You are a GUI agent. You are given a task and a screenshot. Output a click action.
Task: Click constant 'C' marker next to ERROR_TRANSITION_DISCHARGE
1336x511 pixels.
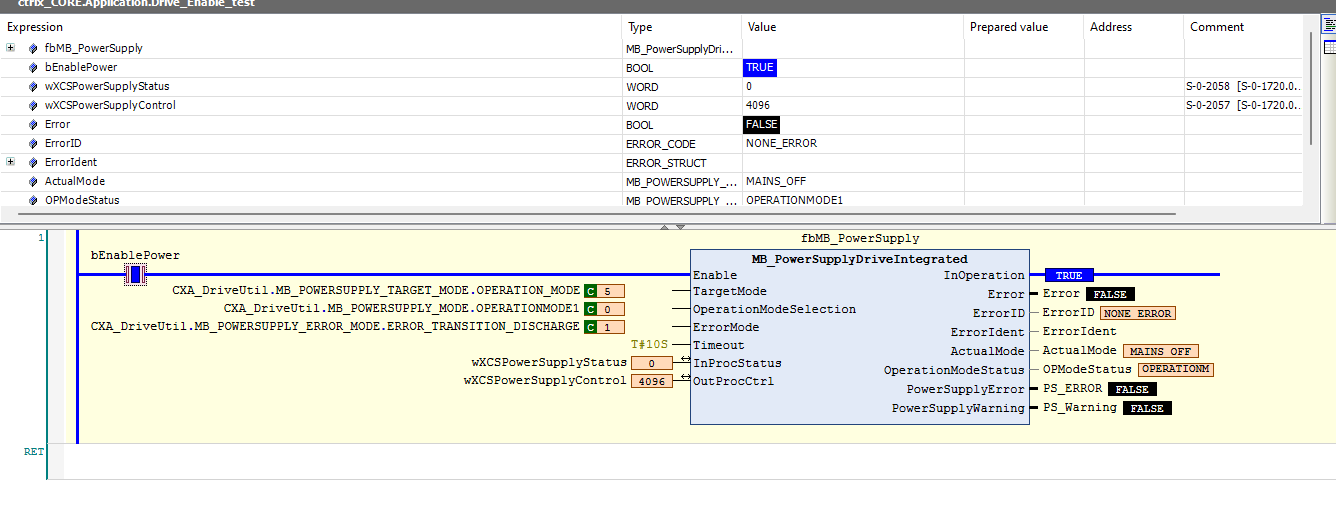[x=590, y=327]
